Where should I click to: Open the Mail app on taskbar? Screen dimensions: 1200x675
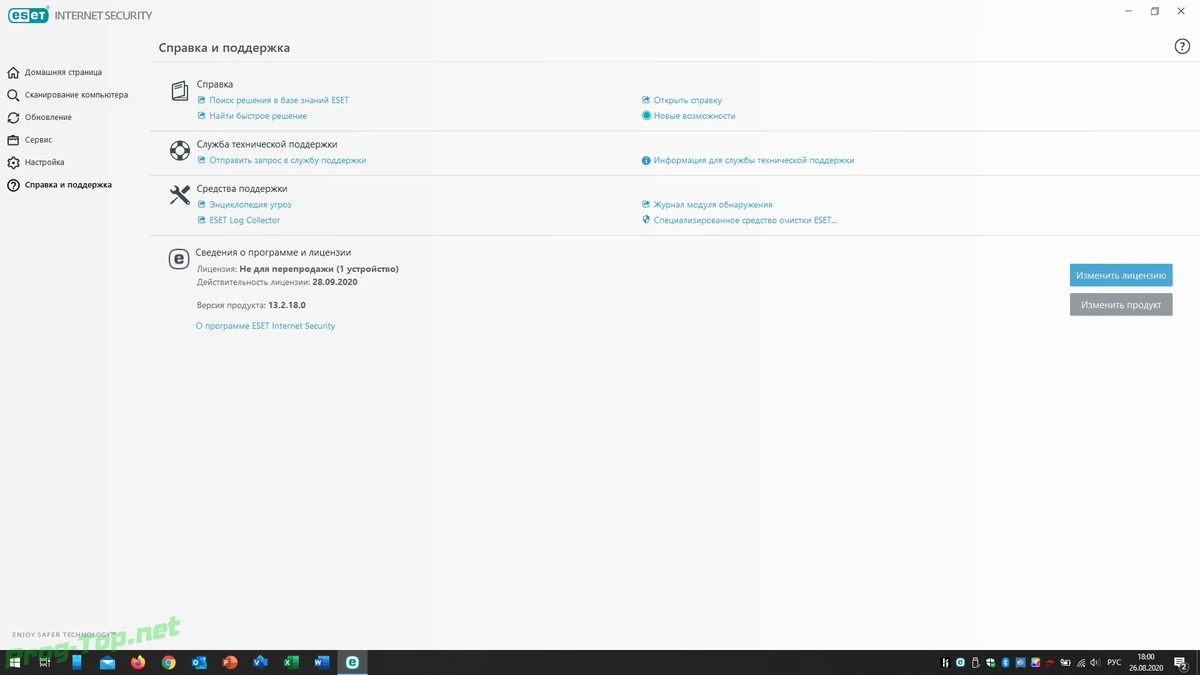click(x=107, y=663)
